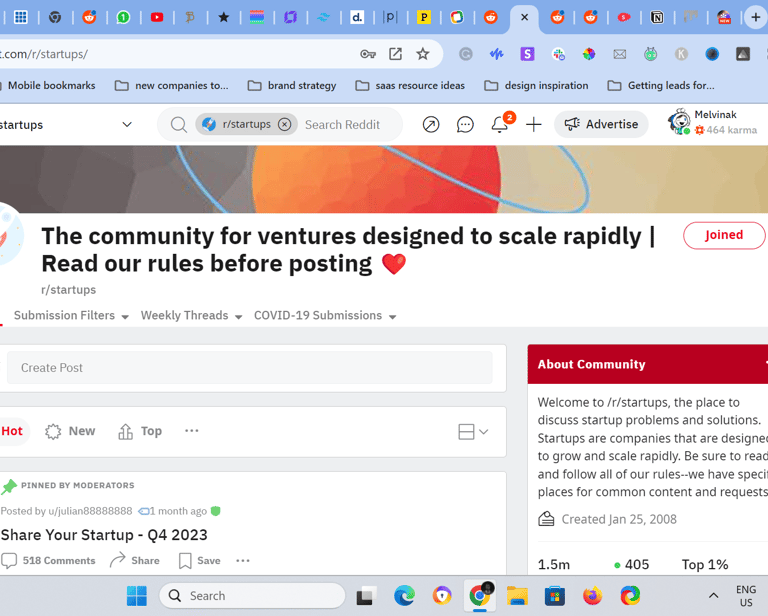The height and width of the screenshot is (616, 768).
Task: Open more sort options ellipsis
Action: point(192,431)
